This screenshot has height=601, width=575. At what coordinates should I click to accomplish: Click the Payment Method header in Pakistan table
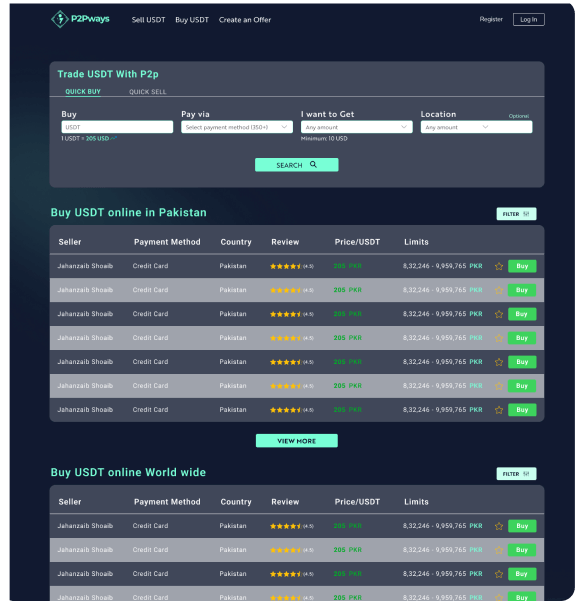tap(167, 242)
